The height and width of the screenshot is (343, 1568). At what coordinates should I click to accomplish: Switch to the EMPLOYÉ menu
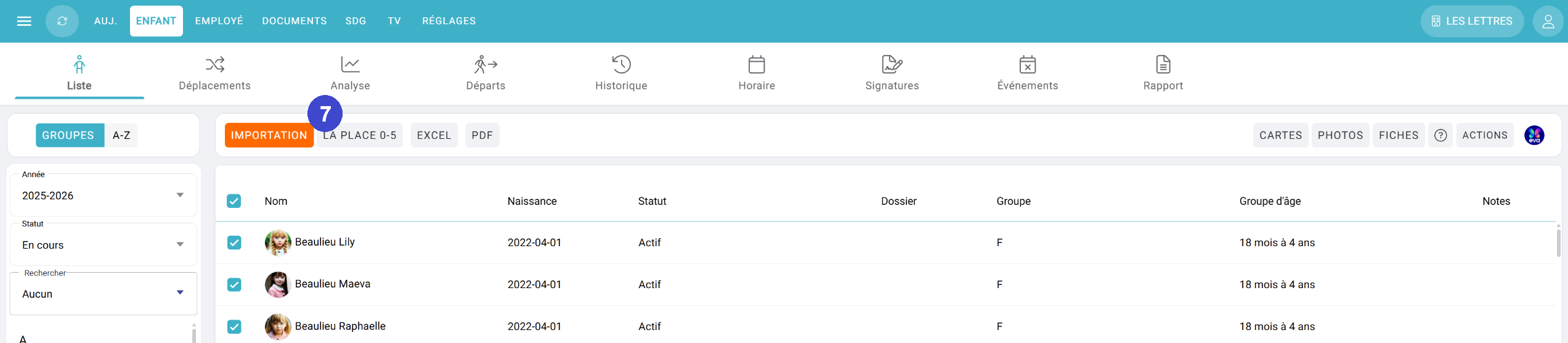(x=219, y=21)
